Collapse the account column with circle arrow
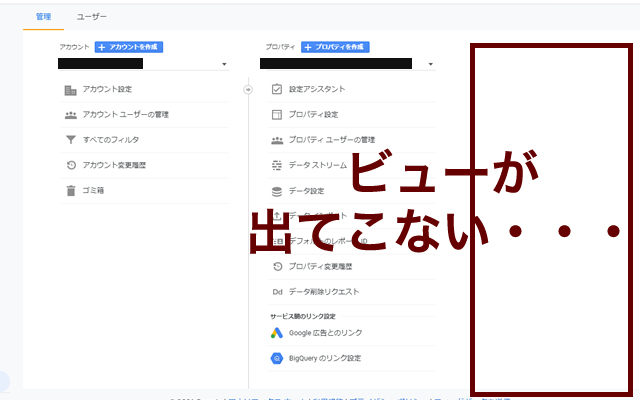 pyautogui.click(x=248, y=89)
